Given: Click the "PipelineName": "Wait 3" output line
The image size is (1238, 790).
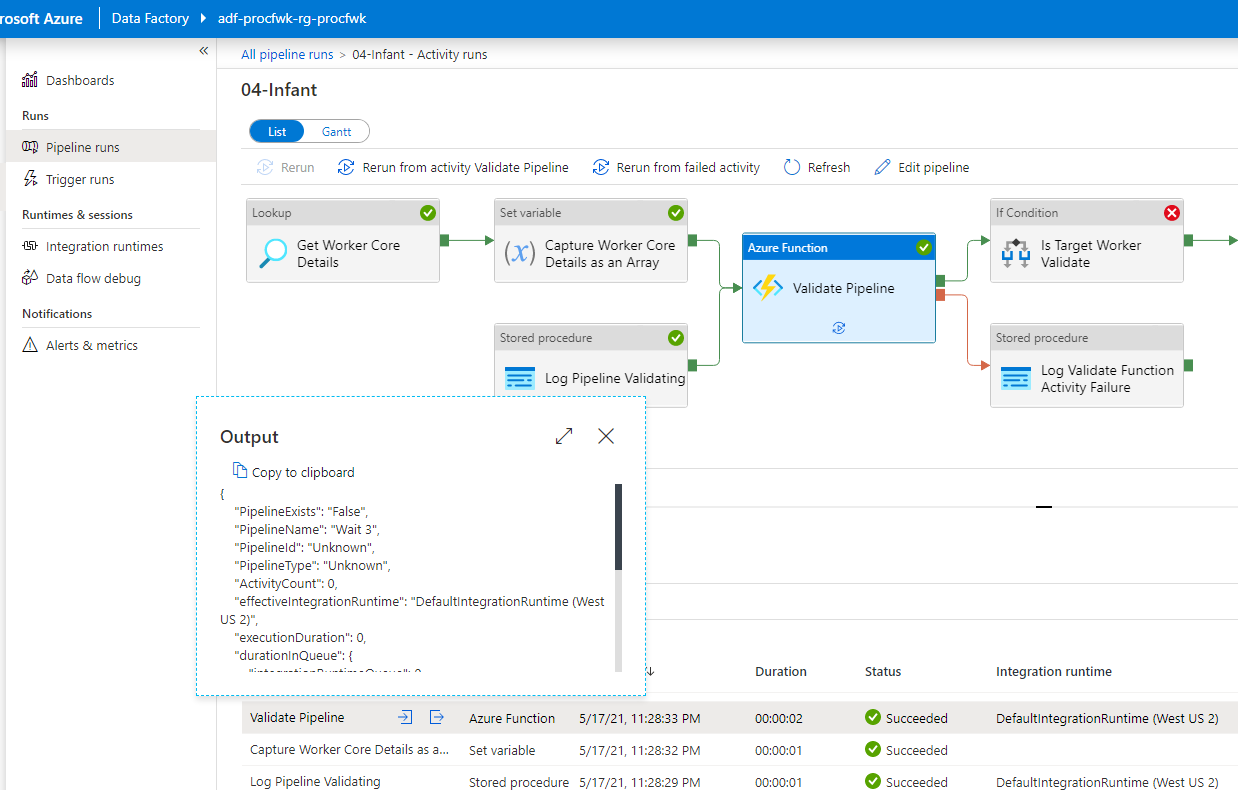Looking at the screenshot, I should pyautogui.click(x=306, y=529).
